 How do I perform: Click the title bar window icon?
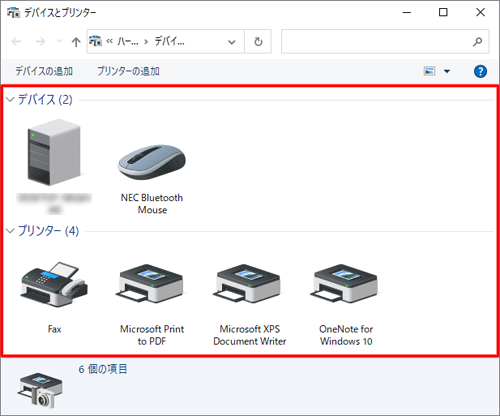click(x=14, y=13)
